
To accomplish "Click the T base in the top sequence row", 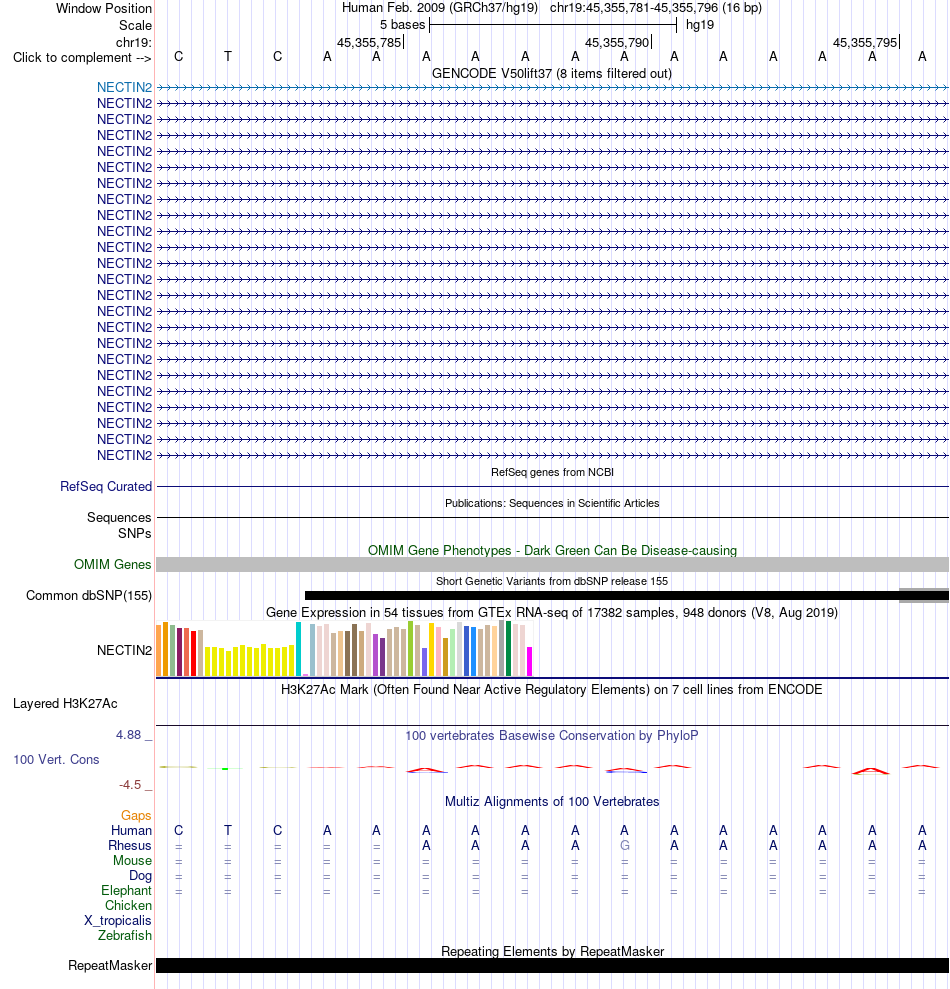I will point(228,57).
